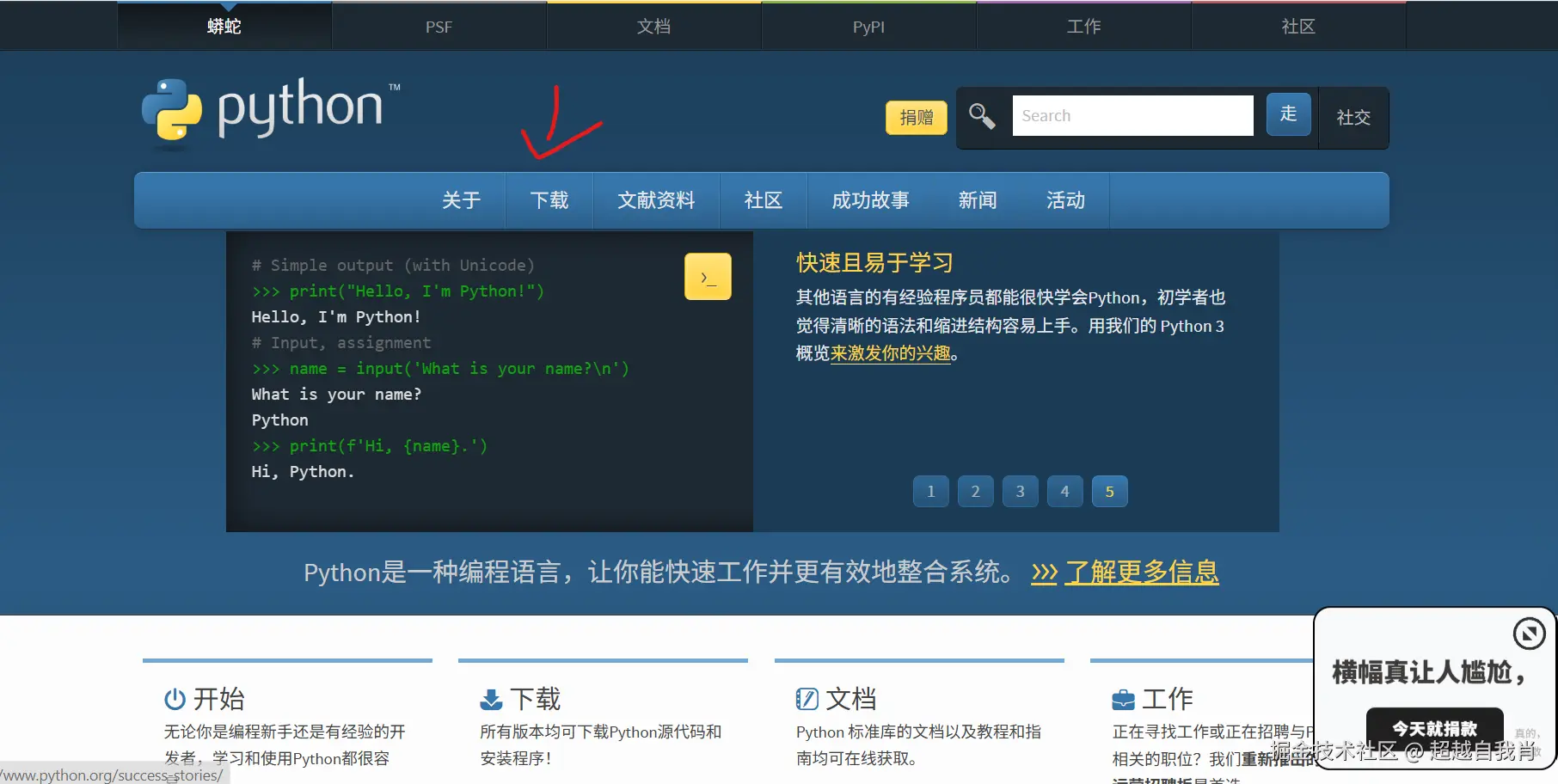1558x784 pixels.
Task: Click the yellow 捐赠 donate button
Action: pyautogui.click(x=917, y=117)
